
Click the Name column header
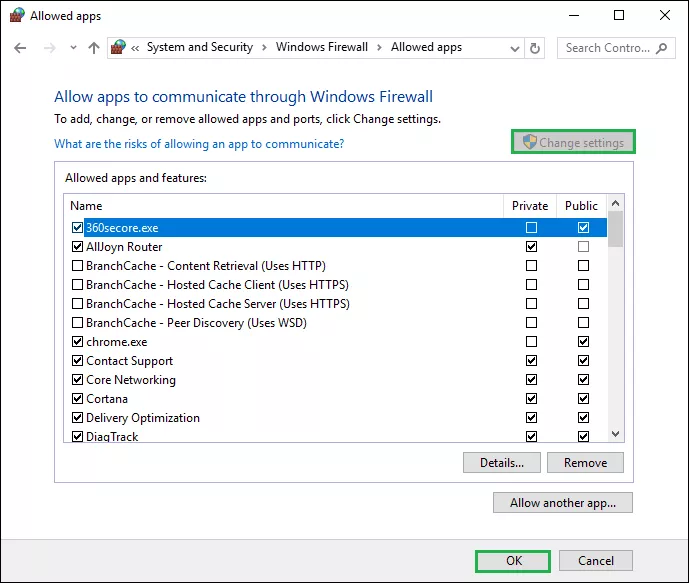[283, 206]
